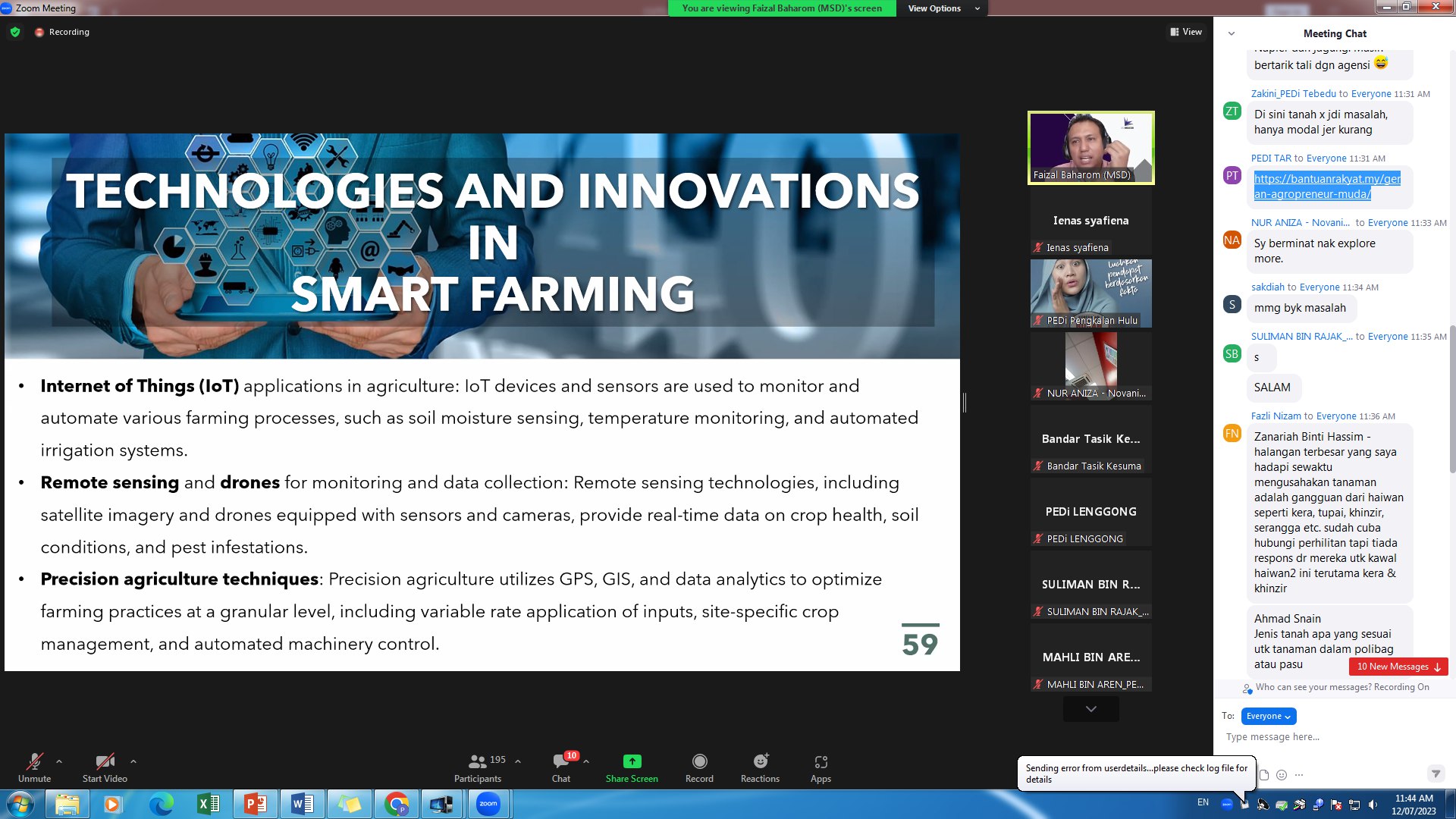The height and width of the screenshot is (819, 1456).
Task: Expand chat options arrow
Action: 586,761
